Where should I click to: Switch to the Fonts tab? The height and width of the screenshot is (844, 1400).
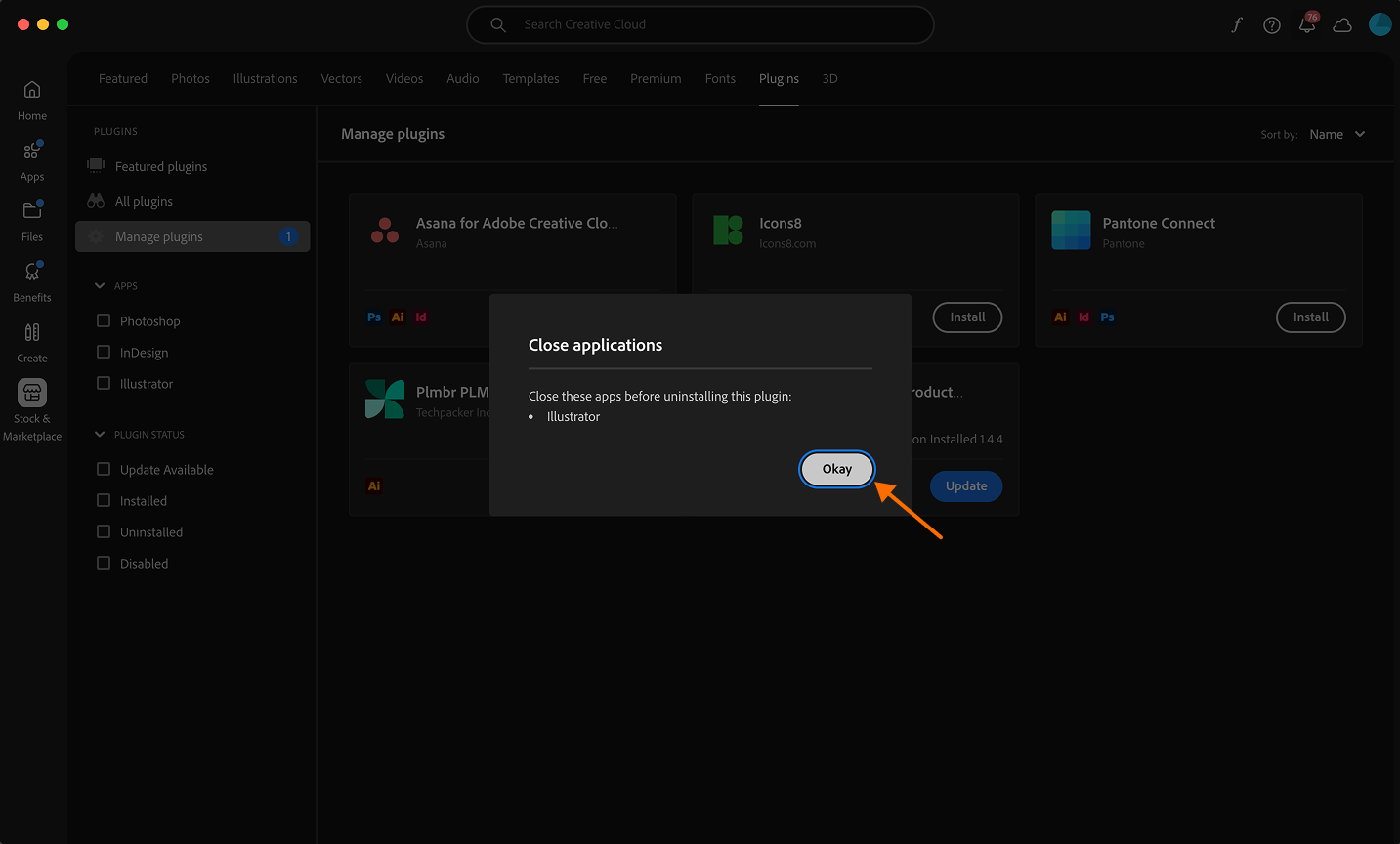pyautogui.click(x=720, y=79)
